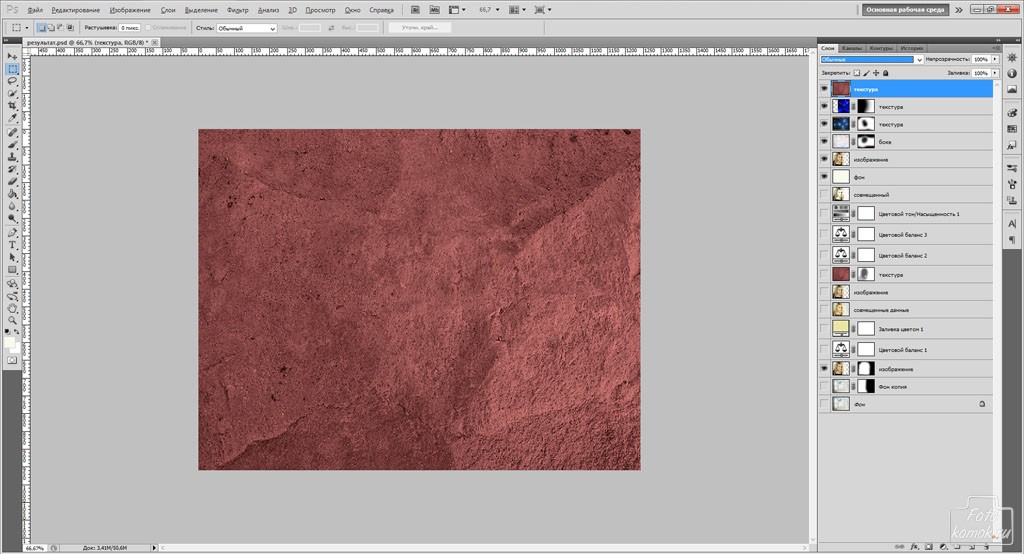Click the foreground color swatch in toolbar
This screenshot has width=1024, height=554.
pyautogui.click(x=9, y=341)
